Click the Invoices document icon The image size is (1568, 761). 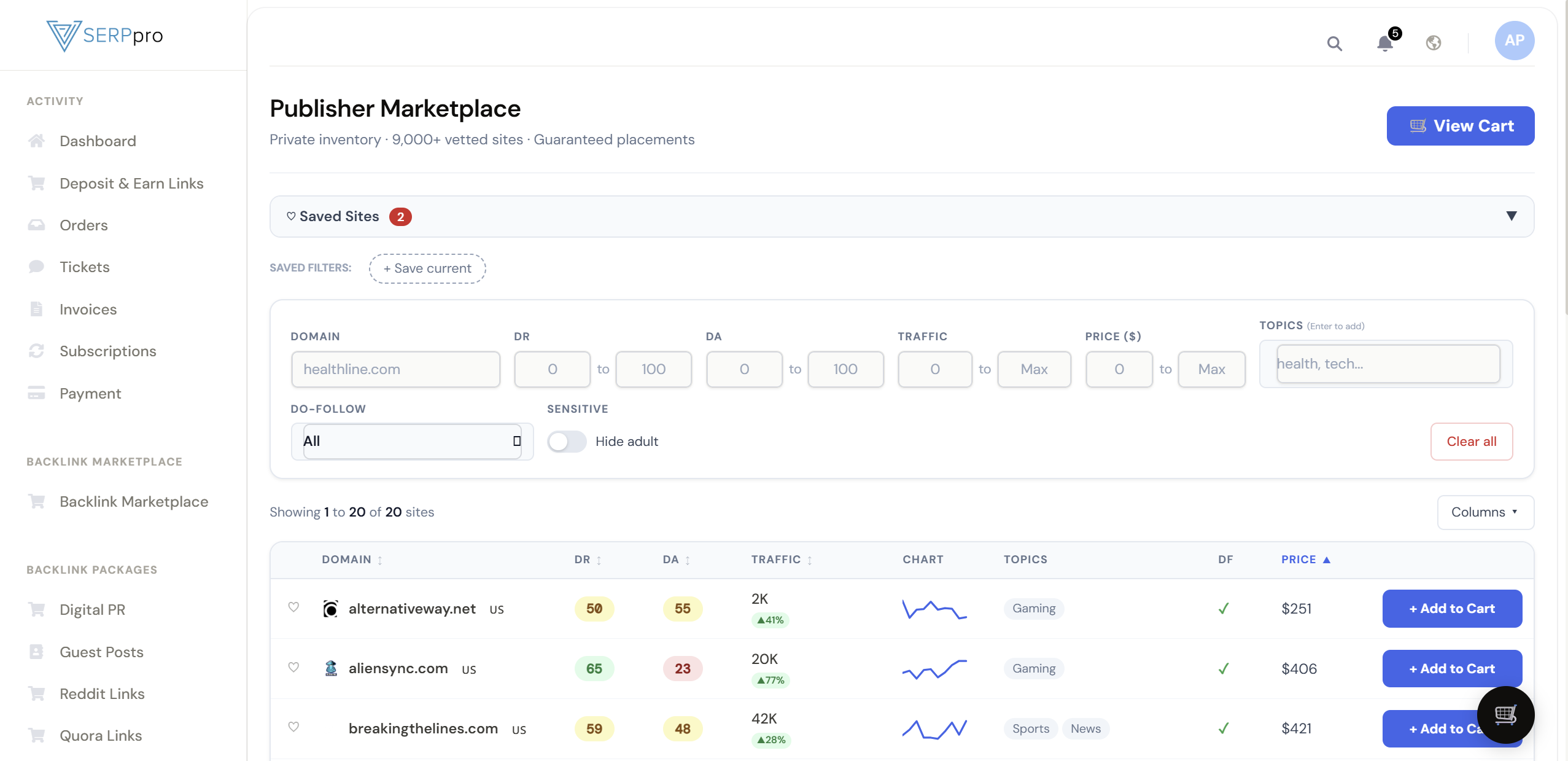click(x=36, y=309)
